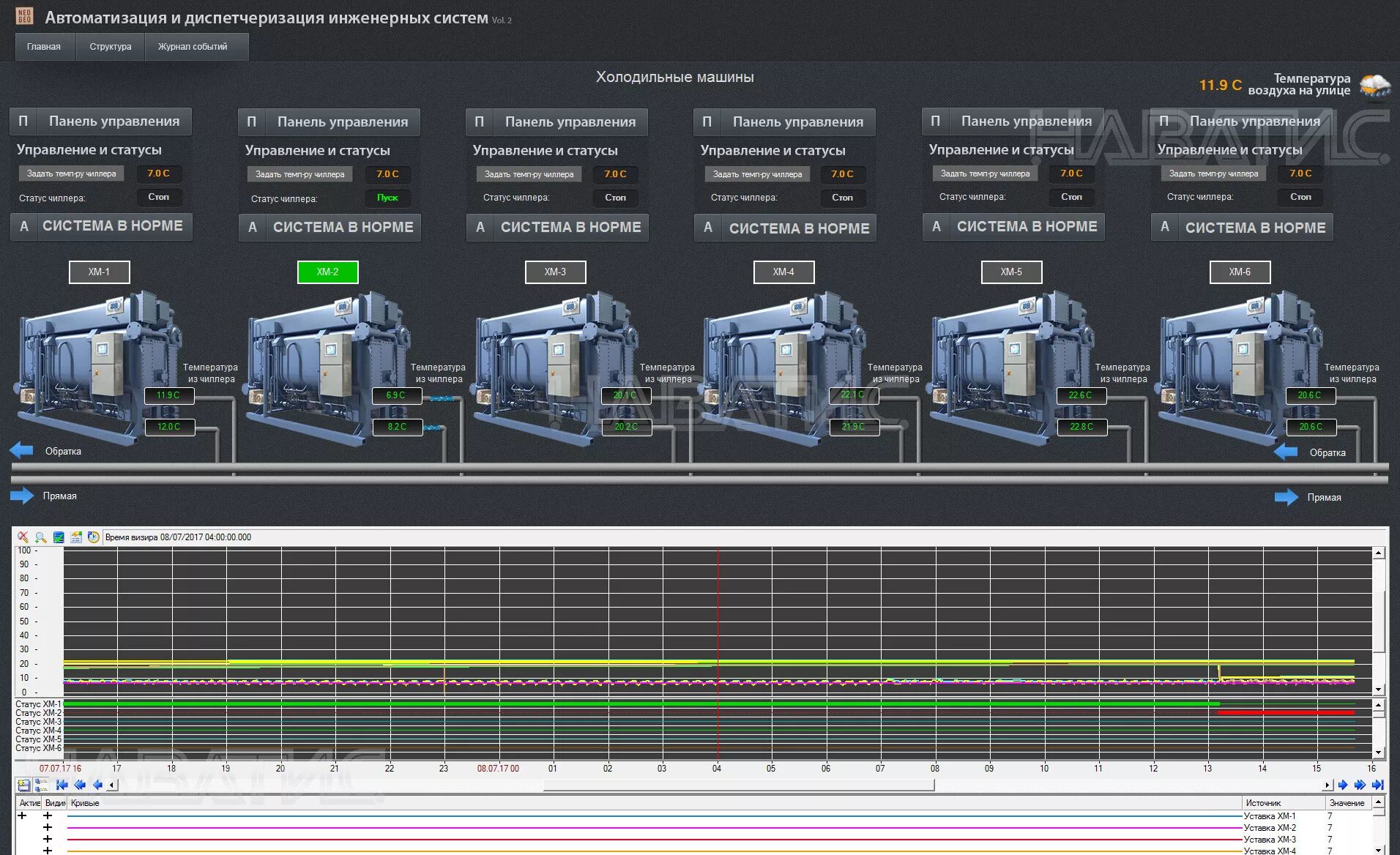Click the 11.9 C outdoor temperature value
Screen dimensions: 1400x855
[1220, 85]
